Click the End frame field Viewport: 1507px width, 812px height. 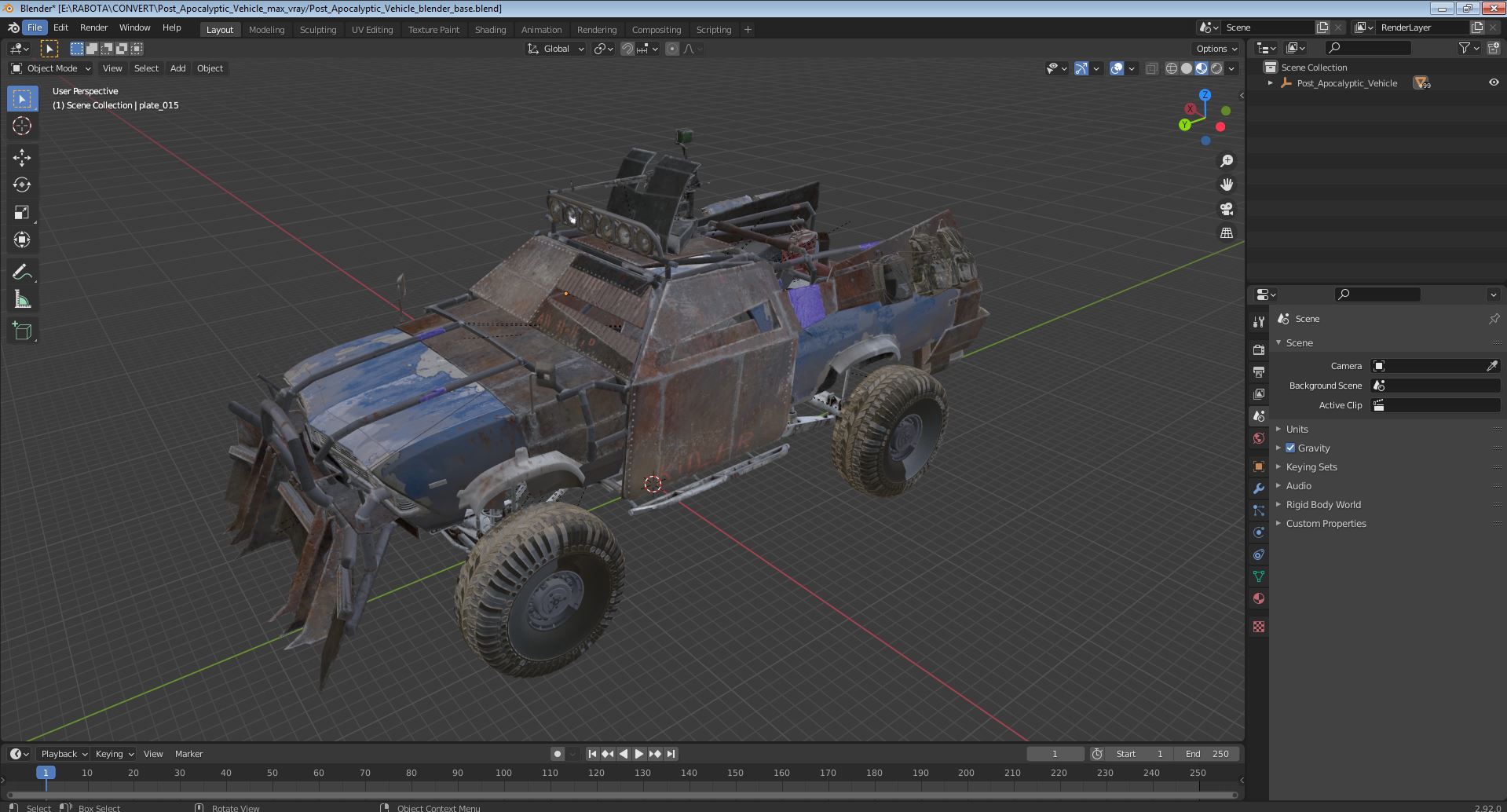(x=1207, y=754)
